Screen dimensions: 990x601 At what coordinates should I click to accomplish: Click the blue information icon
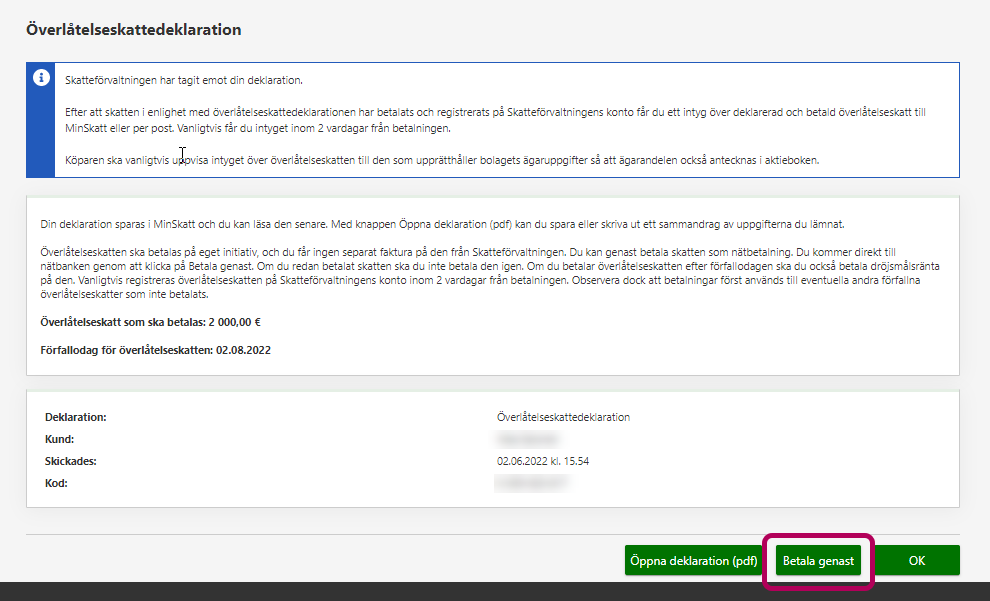41,78
